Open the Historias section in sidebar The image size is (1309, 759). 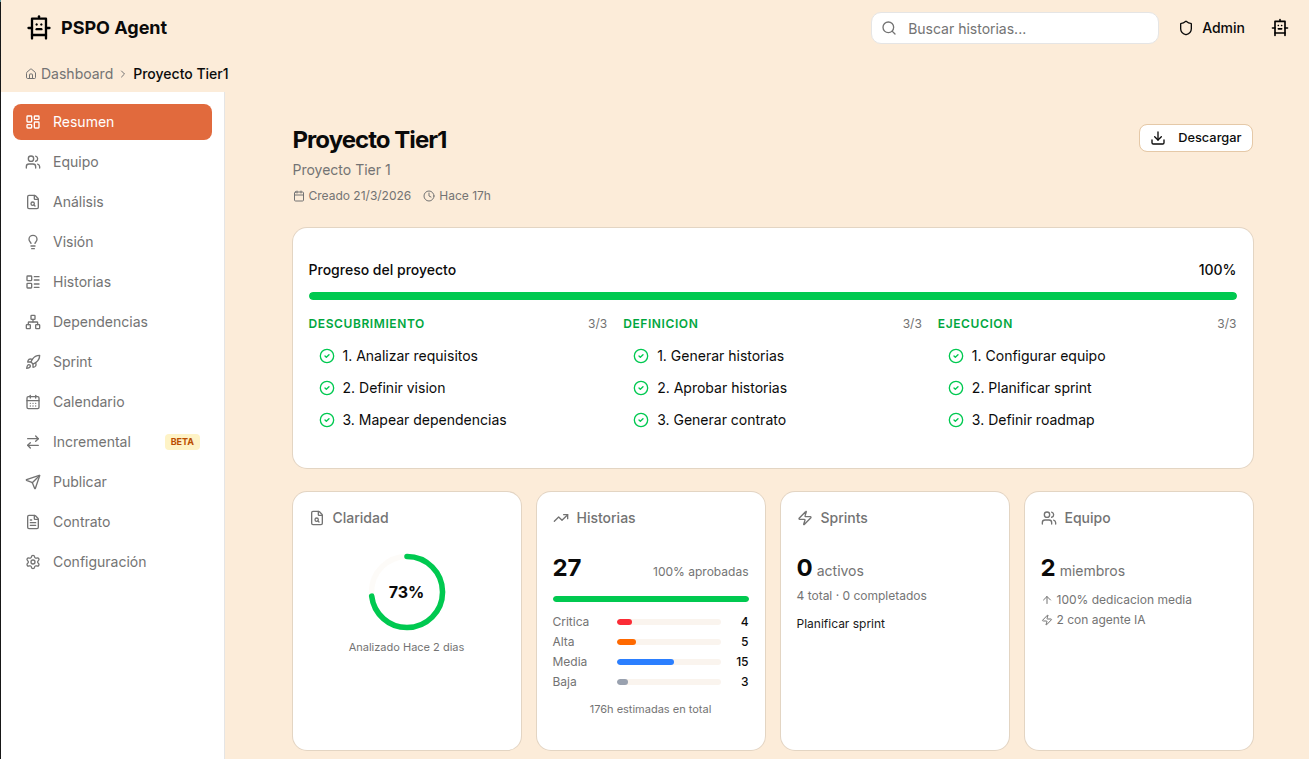pyautogui.click(x=82, y=282)
